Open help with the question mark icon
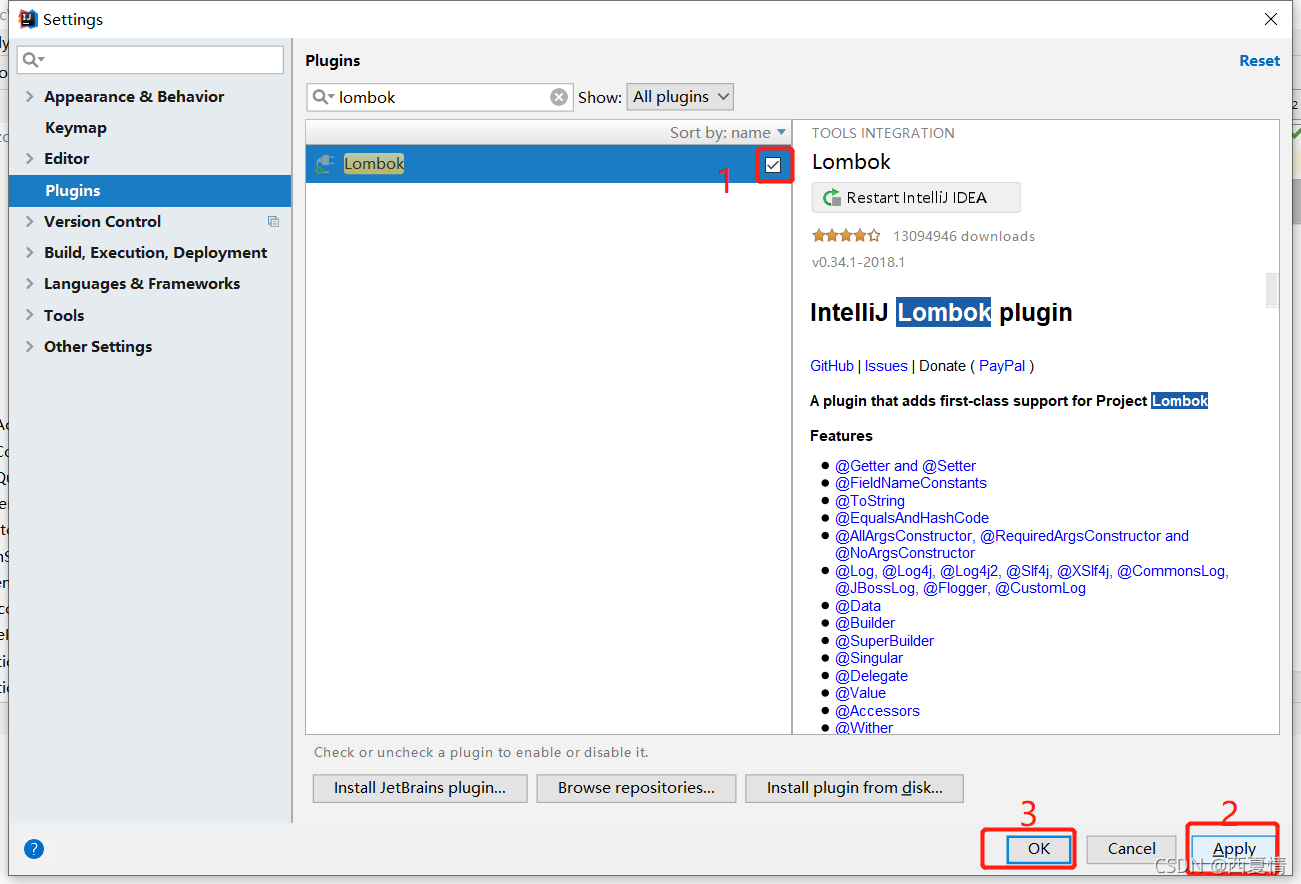The image size is (1301, 884). pyautogui.click(x=34, y=849)
